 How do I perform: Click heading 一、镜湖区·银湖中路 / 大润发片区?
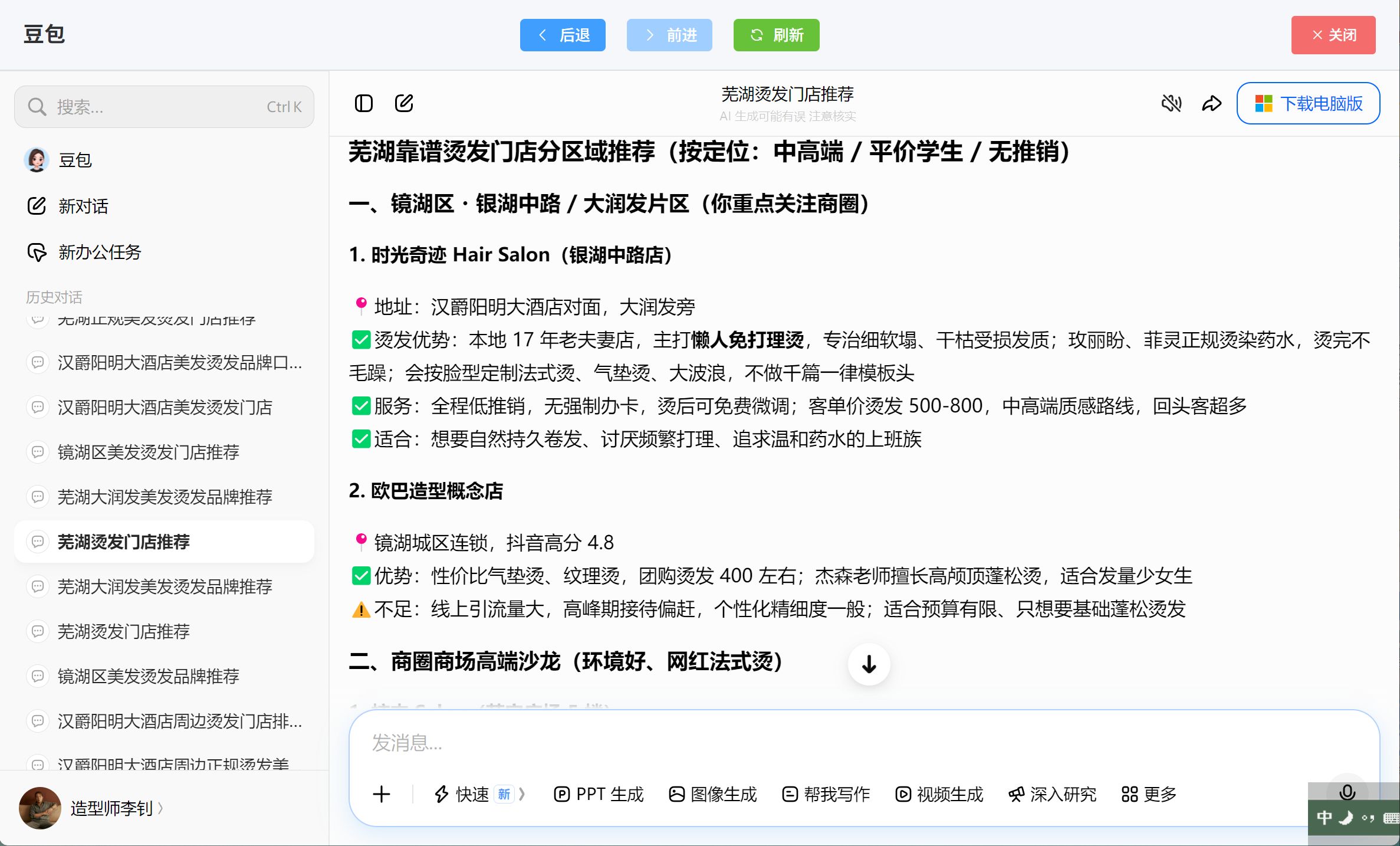(x=610, y=204)
